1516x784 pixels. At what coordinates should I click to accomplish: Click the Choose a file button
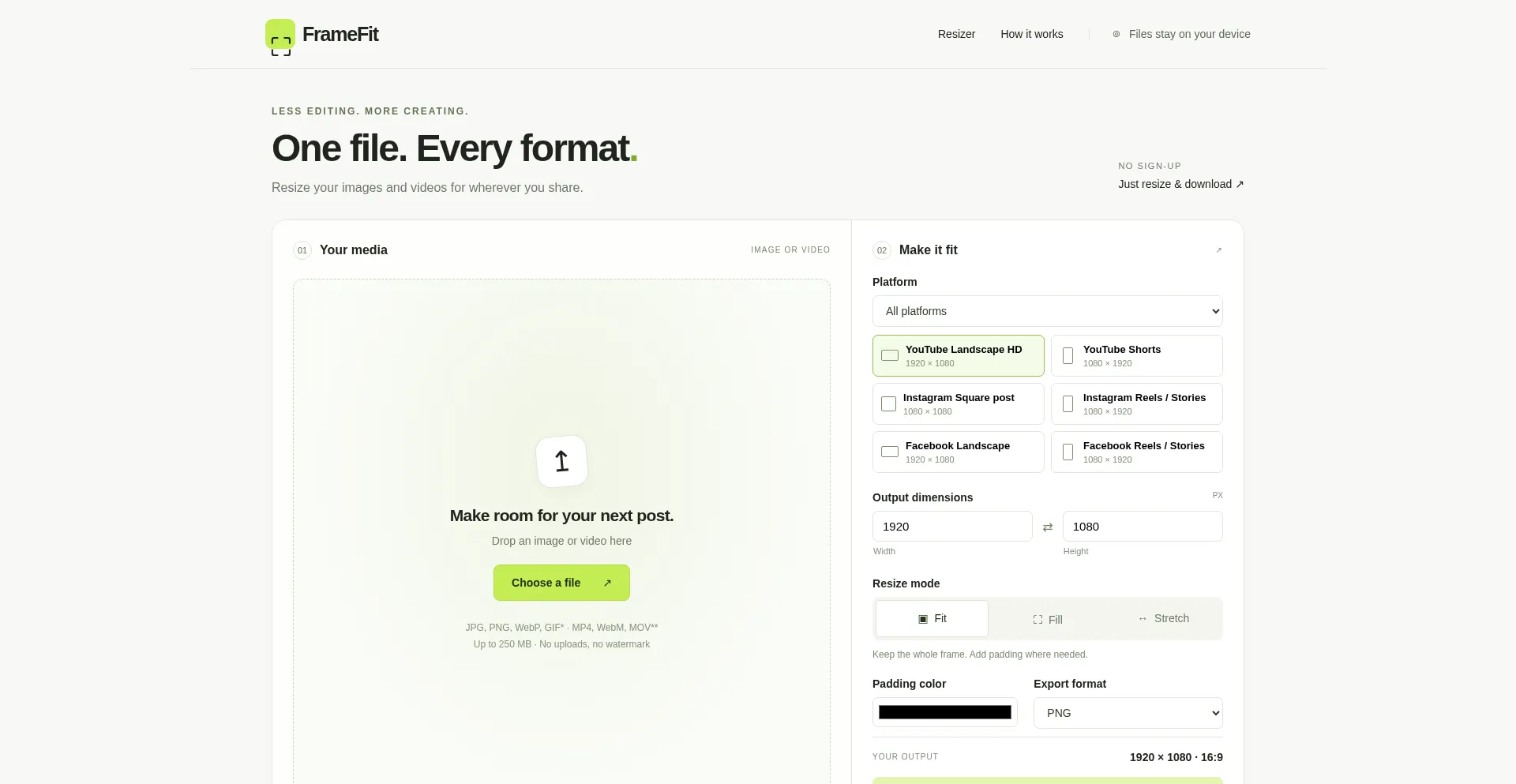point(561,583)
